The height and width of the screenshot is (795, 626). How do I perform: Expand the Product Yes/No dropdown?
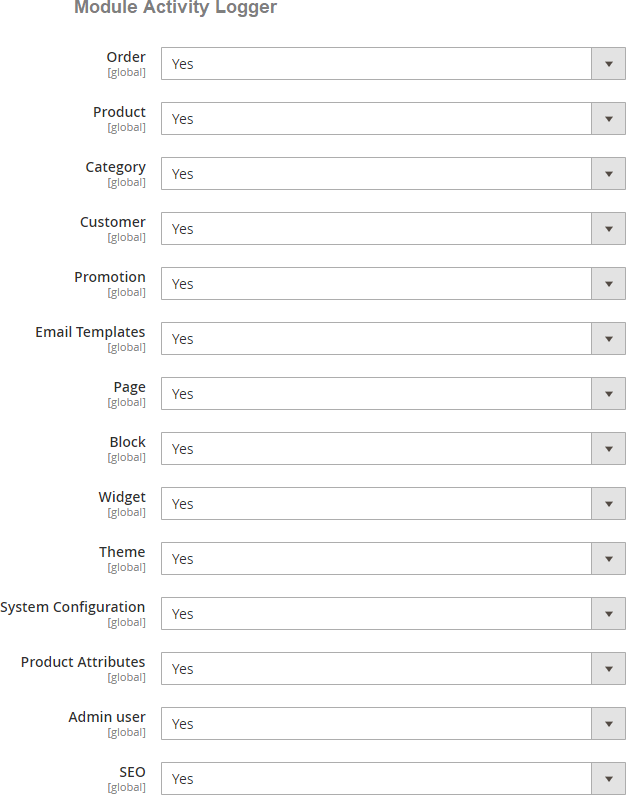click(x=392, y=119)
